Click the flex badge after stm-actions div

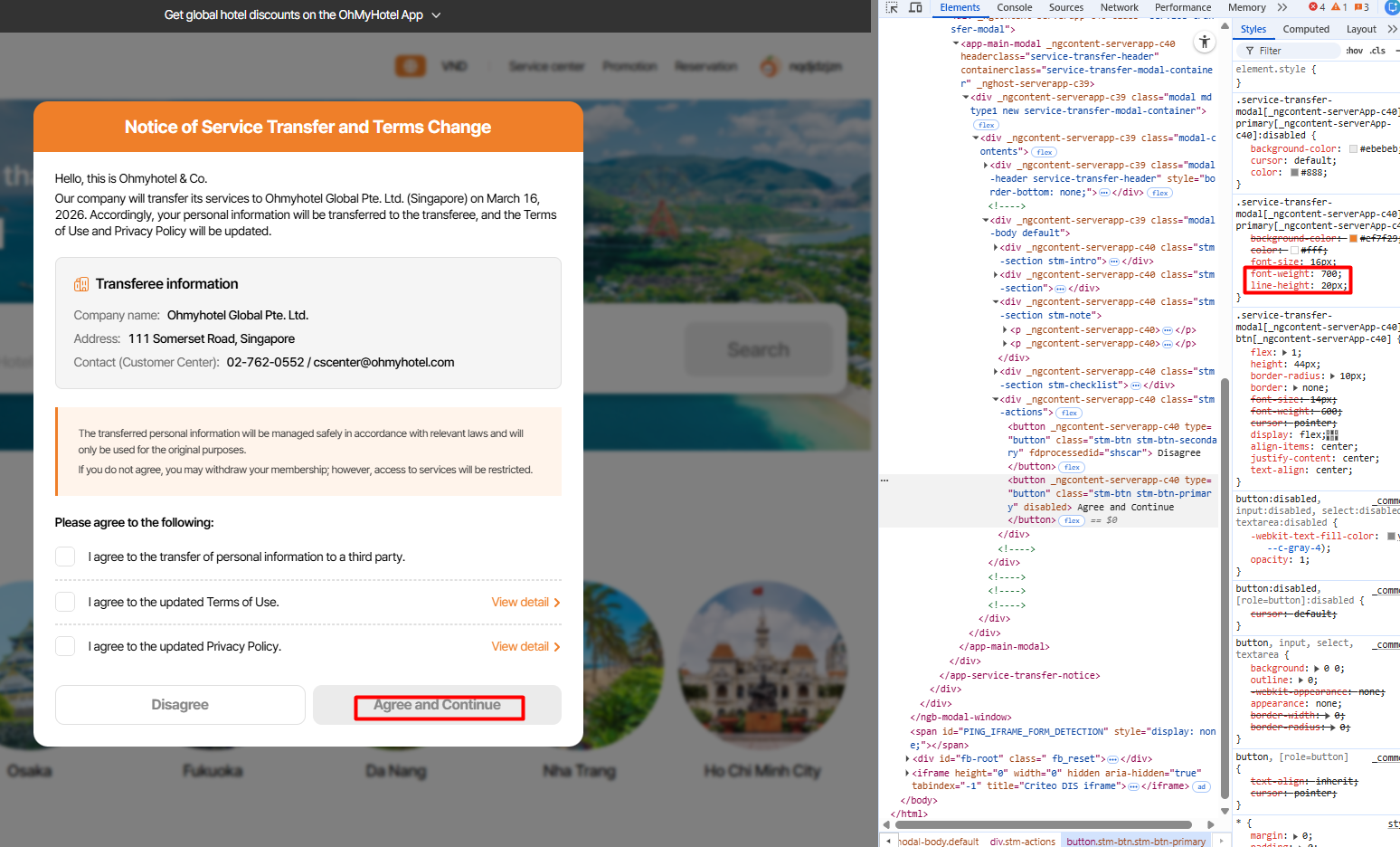pos(1069,413)
